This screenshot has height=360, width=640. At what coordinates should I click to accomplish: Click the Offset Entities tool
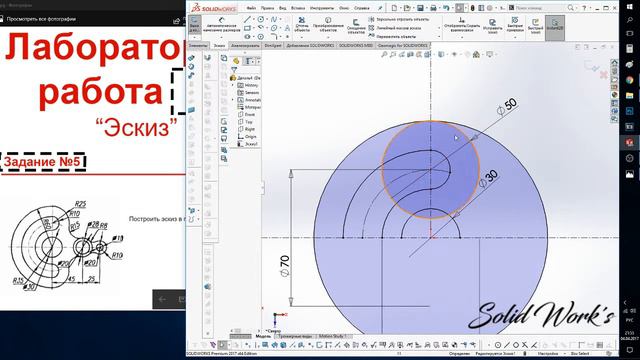point(356,26)
